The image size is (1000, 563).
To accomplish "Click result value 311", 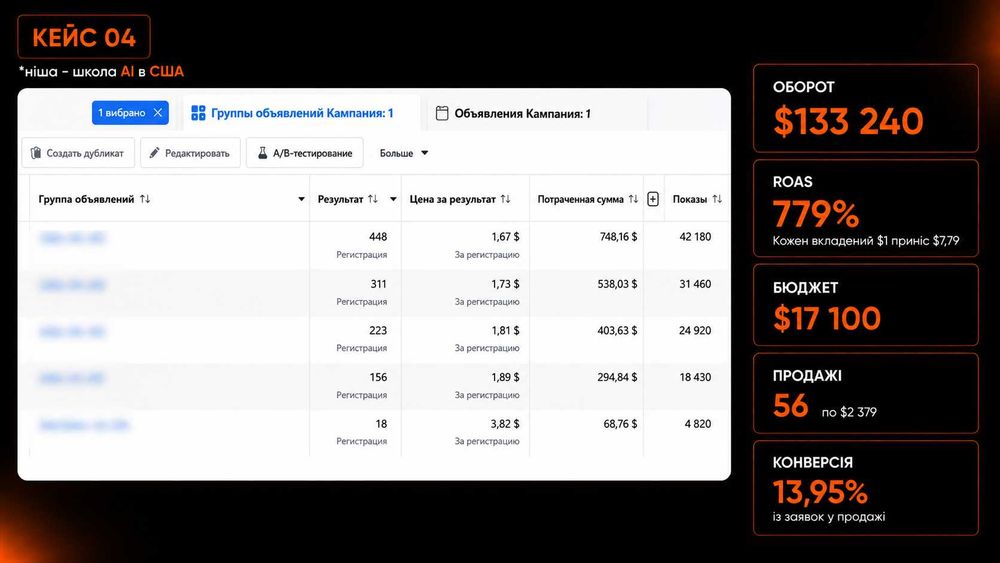I will pos(378,284).
